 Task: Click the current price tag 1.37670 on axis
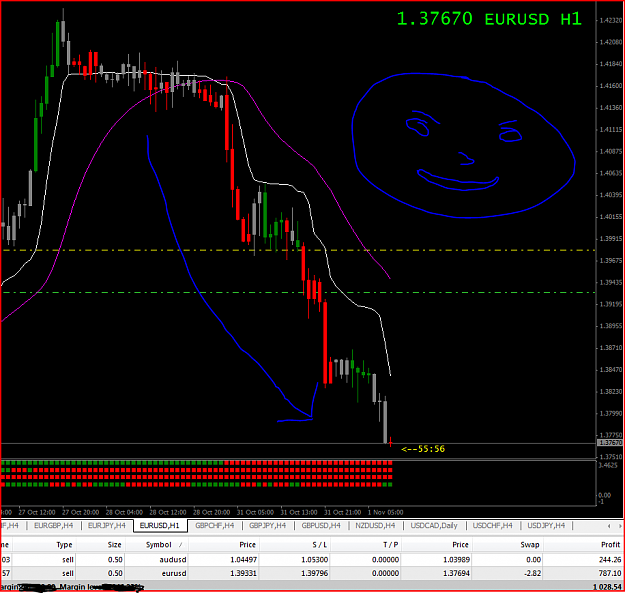click(610, 443)
